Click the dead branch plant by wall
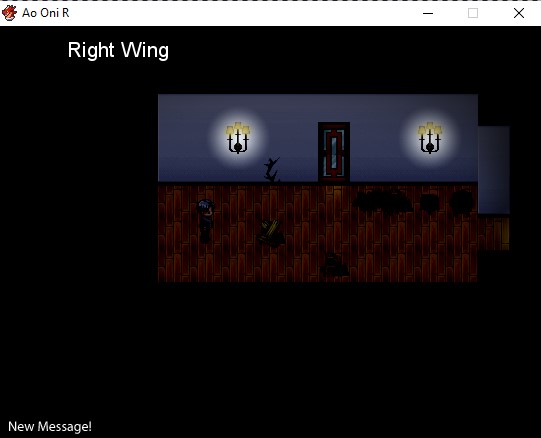 click(x=272, y=169)
